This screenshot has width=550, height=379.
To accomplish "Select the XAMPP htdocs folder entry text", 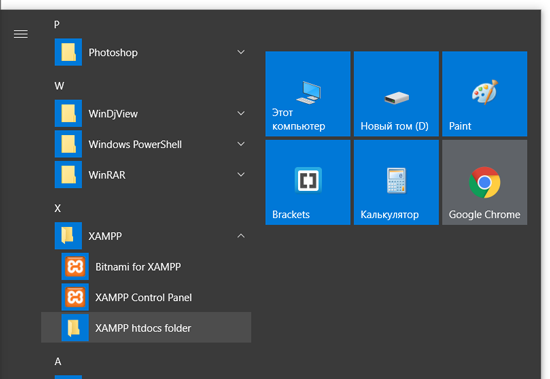I will (x=143, y=328).
